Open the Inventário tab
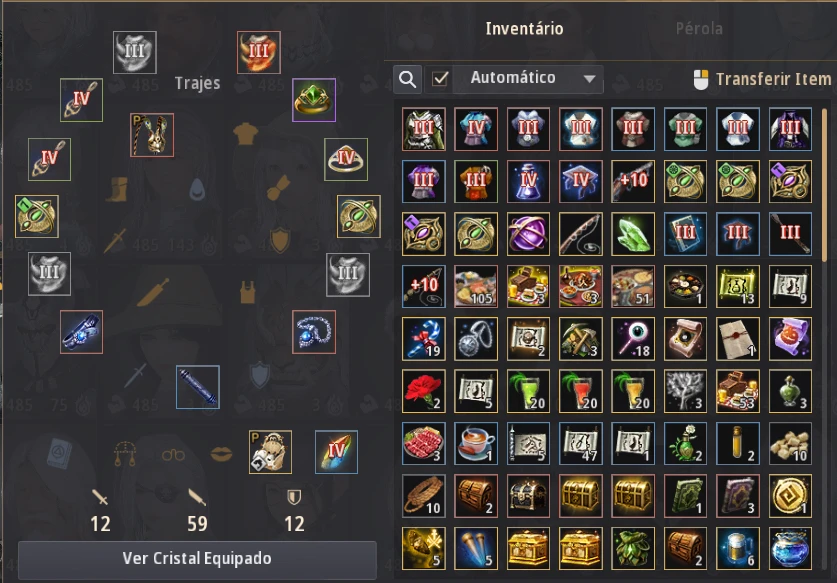Screen dimensions: 837x583 [524, 29]
